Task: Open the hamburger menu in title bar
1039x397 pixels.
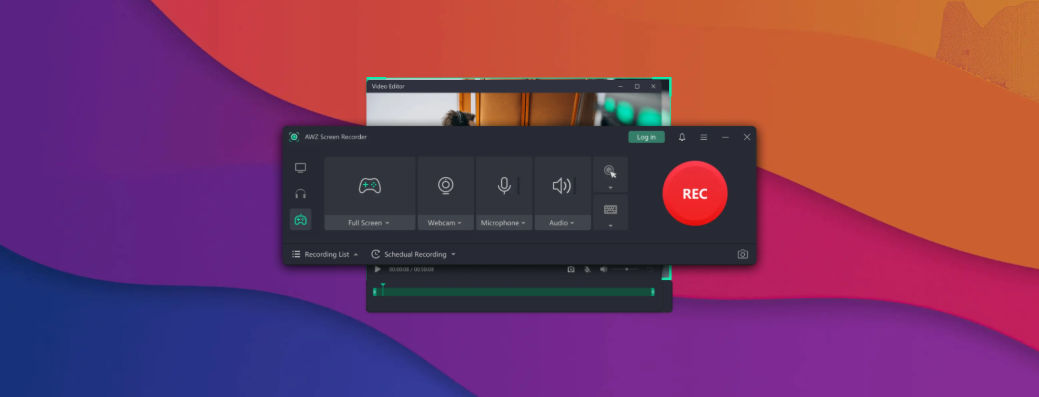Action: point(704,137)
